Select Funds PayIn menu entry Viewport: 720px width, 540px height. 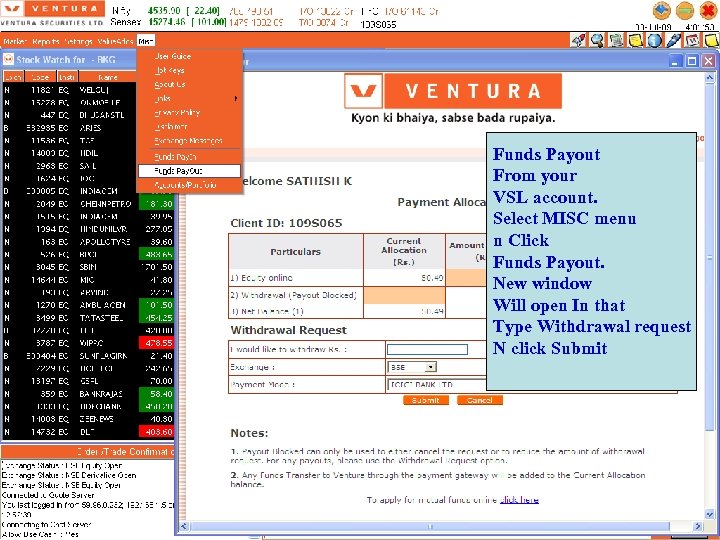tap(175, 157)
